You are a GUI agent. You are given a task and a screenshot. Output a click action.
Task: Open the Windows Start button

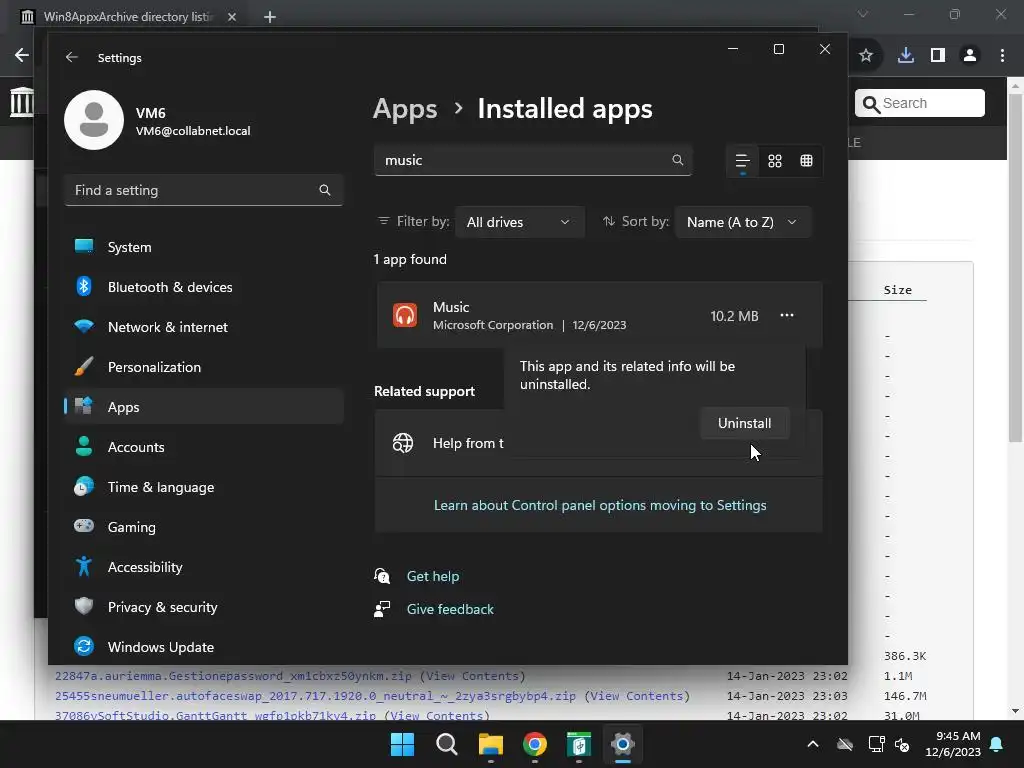(x=402, y=744)
